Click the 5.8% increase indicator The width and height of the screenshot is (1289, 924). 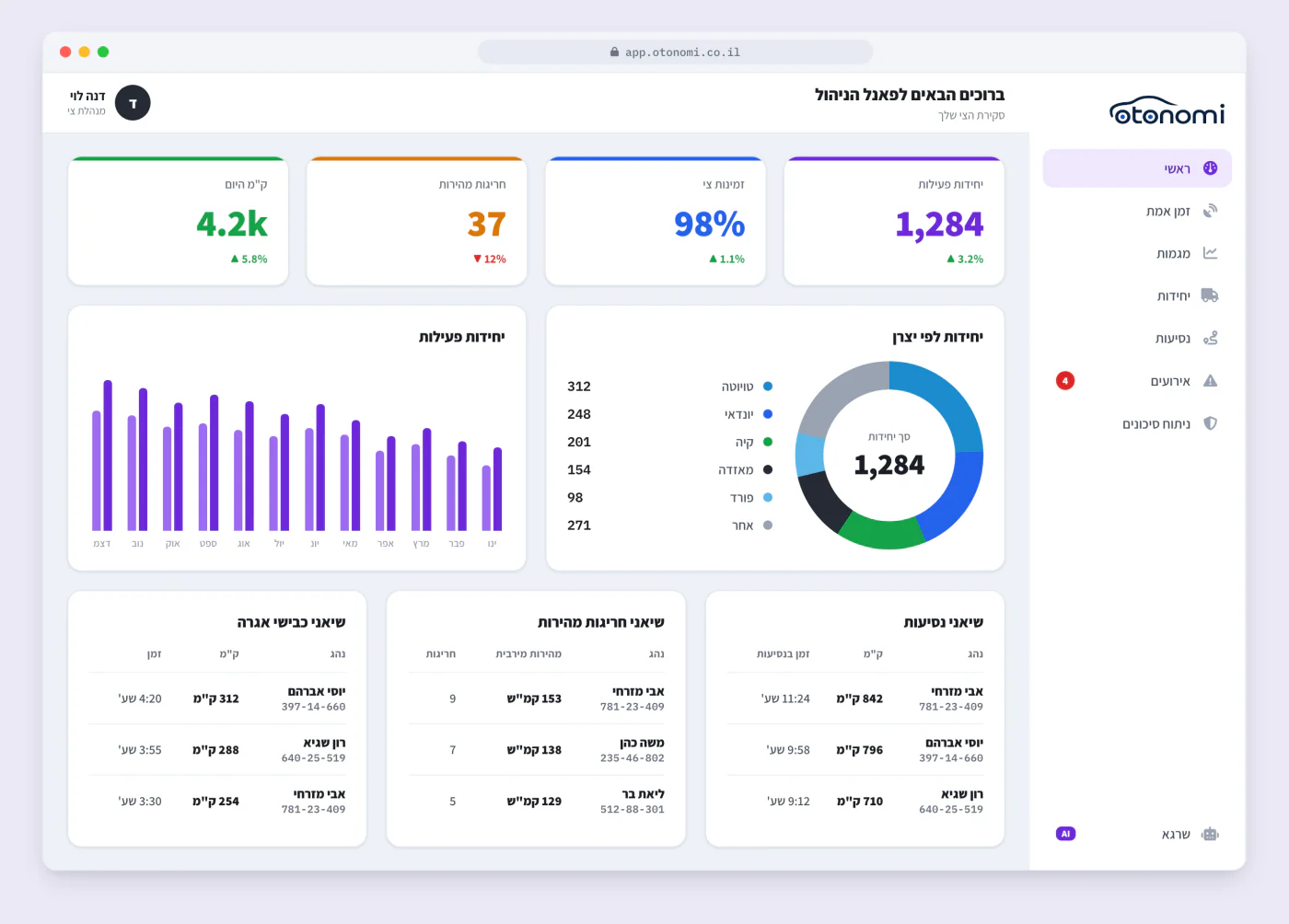pos(249,260)
